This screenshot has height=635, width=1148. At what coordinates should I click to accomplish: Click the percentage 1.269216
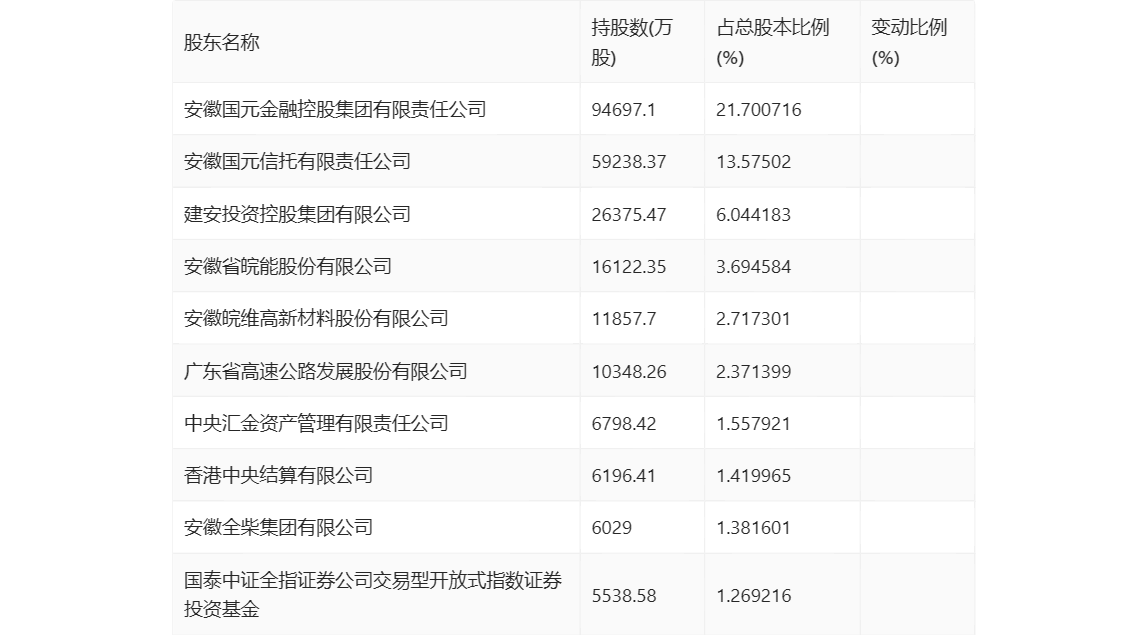coord(753,595)
